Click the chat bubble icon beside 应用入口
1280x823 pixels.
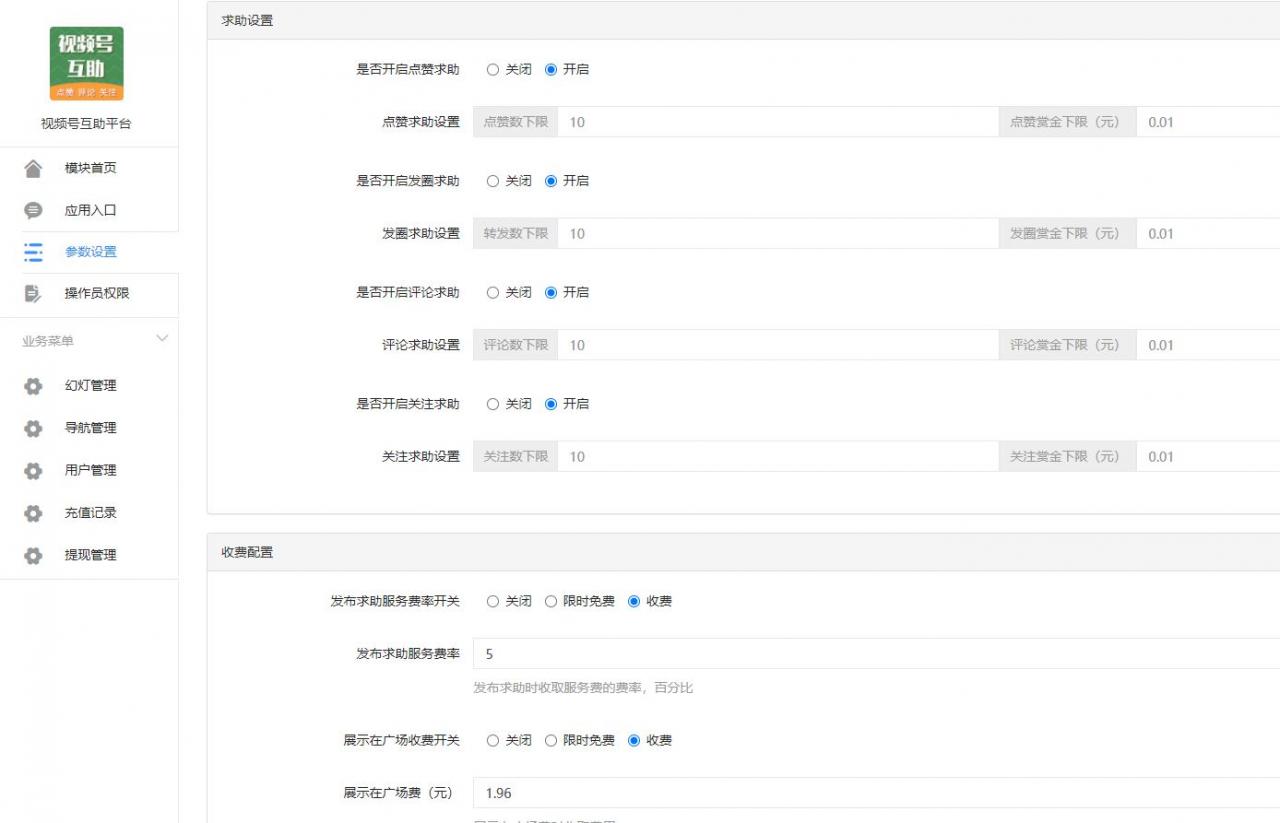point(32,210)
